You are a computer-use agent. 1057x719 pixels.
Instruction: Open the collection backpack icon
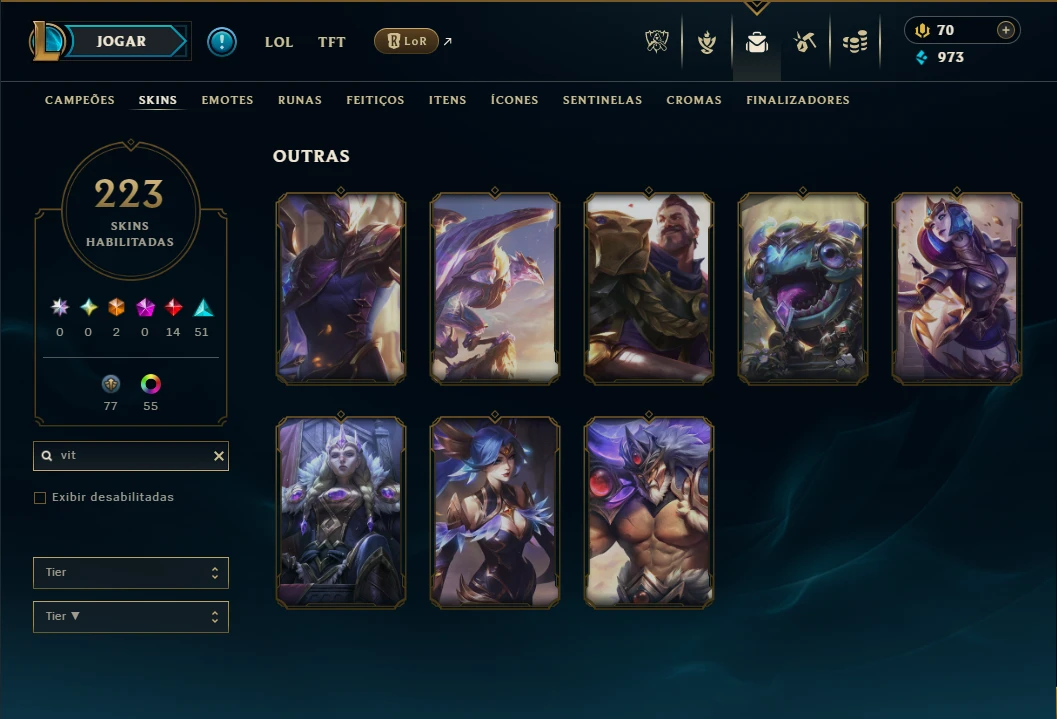coord(757,42)
